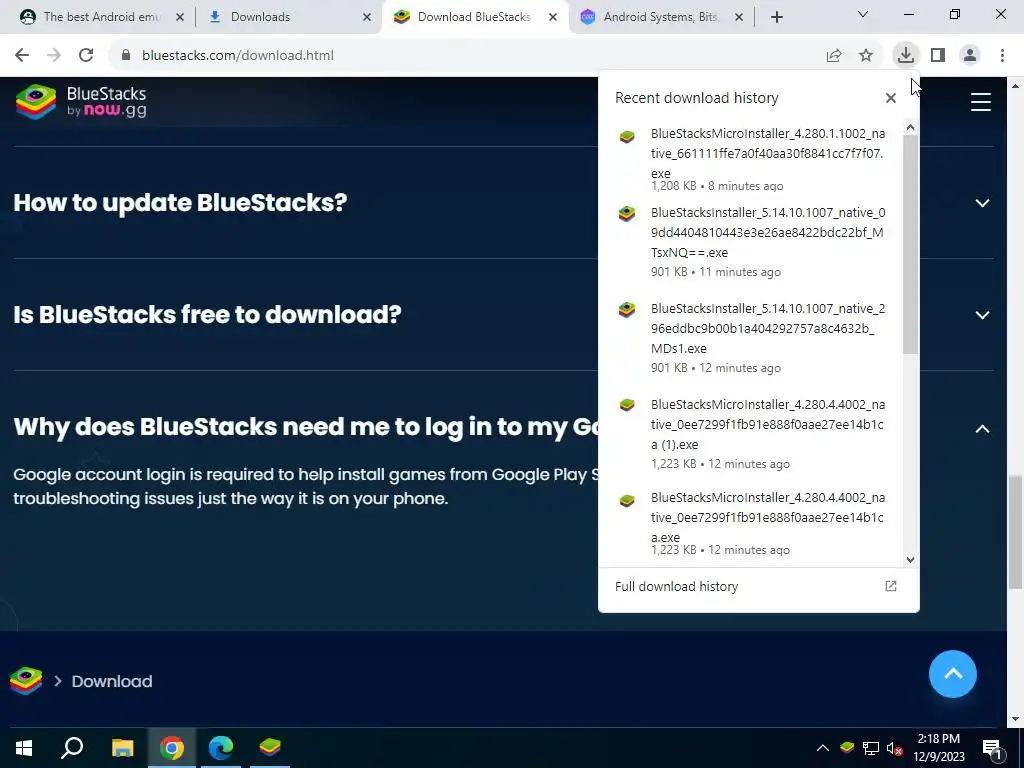Close the 'Download BlueStacks' tab

pos(552,17)
